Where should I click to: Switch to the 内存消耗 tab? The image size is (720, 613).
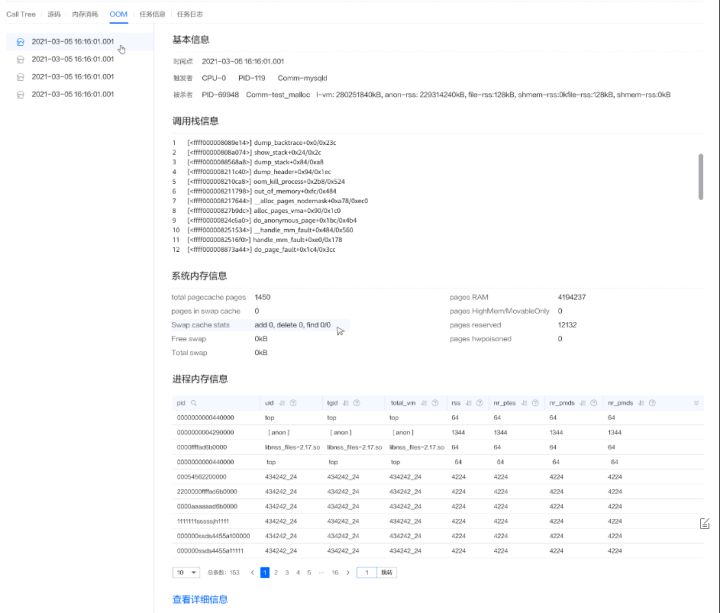(85, 14)
